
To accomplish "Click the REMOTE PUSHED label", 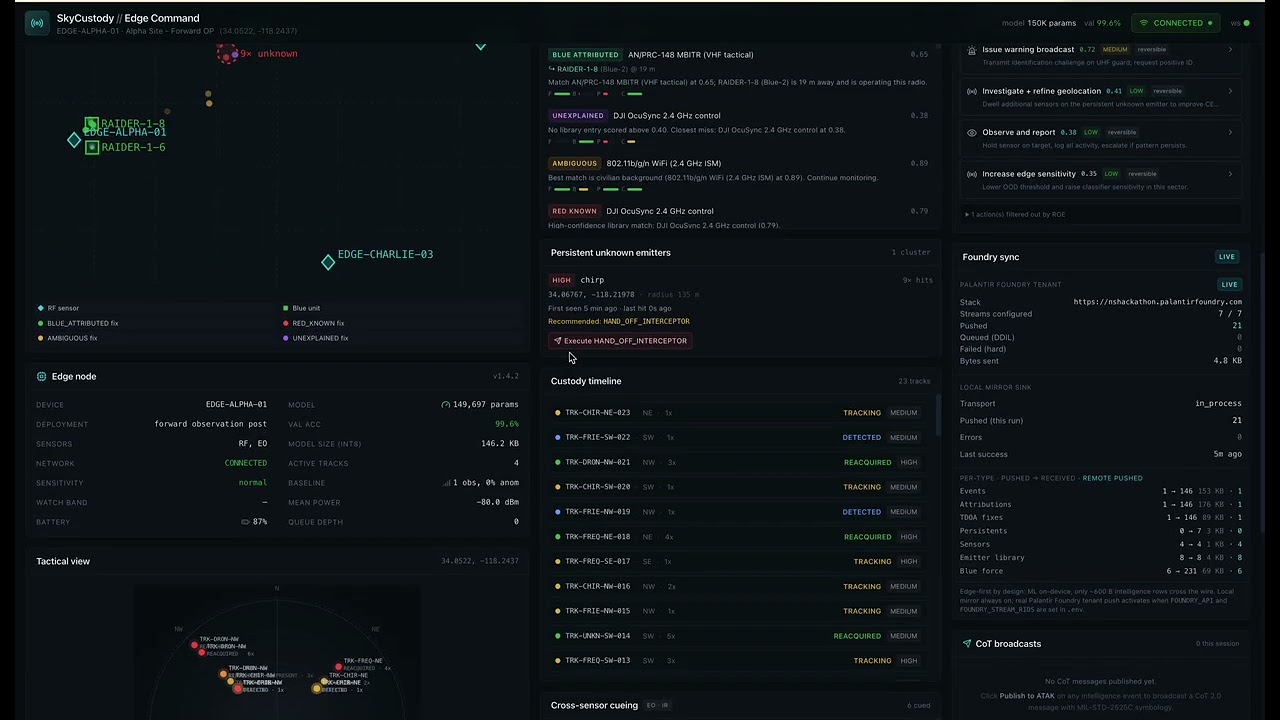I will pos(1112,478).
